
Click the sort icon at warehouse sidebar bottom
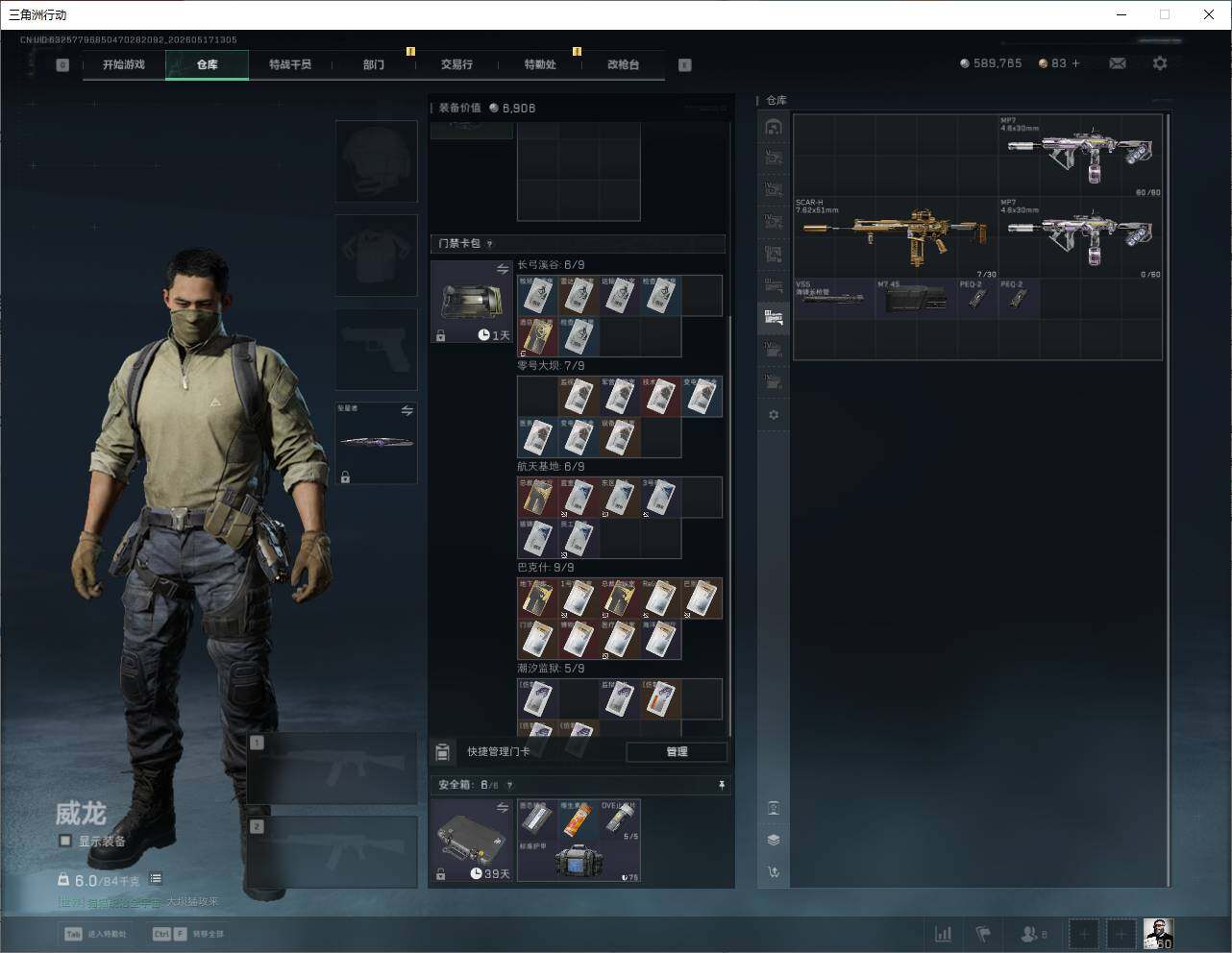coord(774,872)
